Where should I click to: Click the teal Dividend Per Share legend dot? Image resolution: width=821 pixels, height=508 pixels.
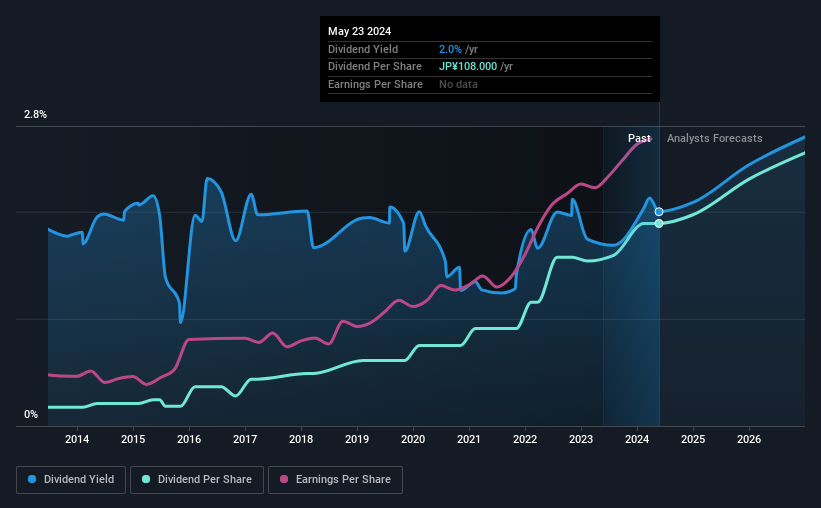(x=146, y=479)
